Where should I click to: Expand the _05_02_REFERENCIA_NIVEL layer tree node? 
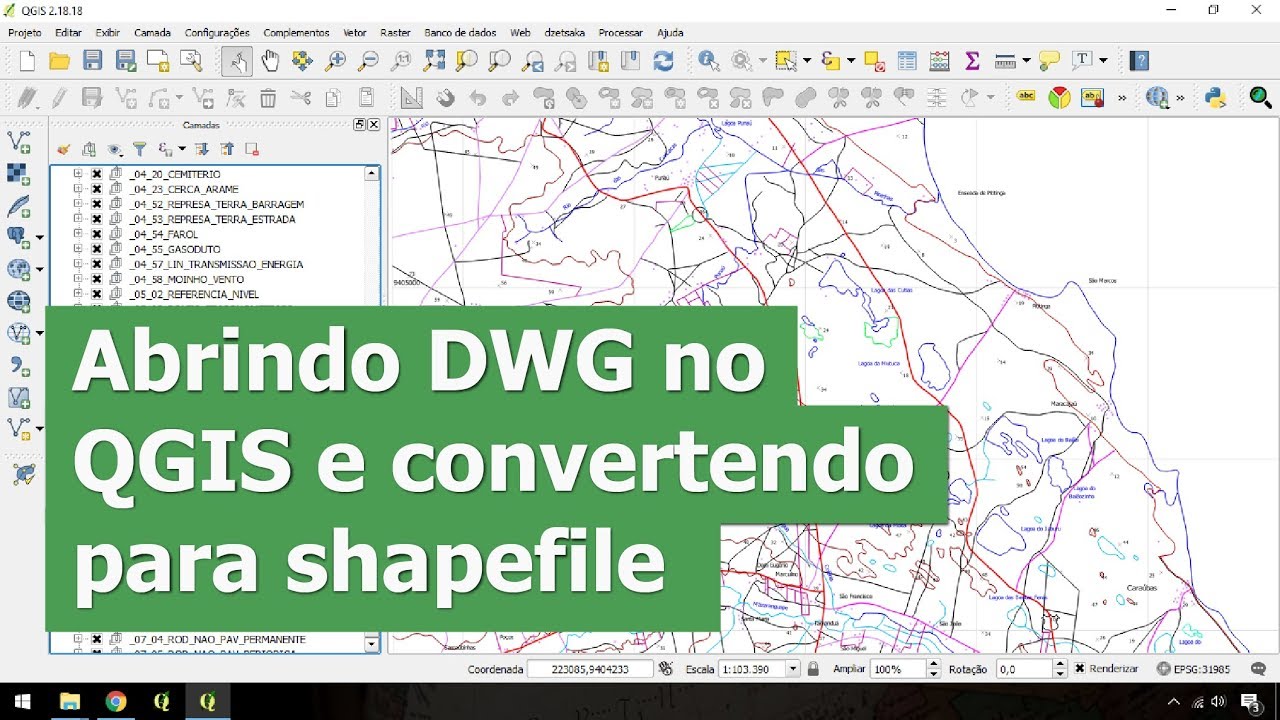(77, 294)
